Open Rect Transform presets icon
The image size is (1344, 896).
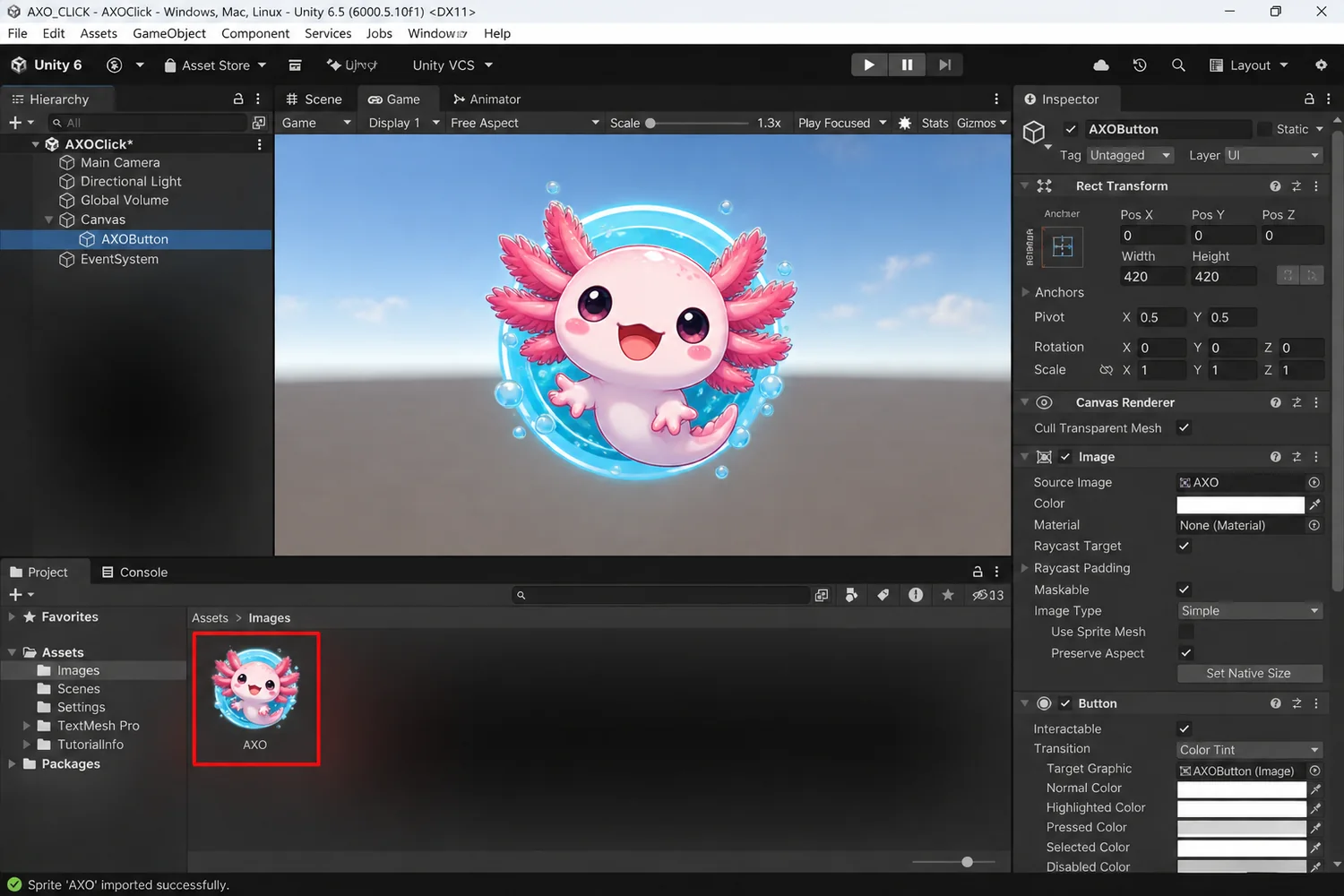click(1296, 186)
